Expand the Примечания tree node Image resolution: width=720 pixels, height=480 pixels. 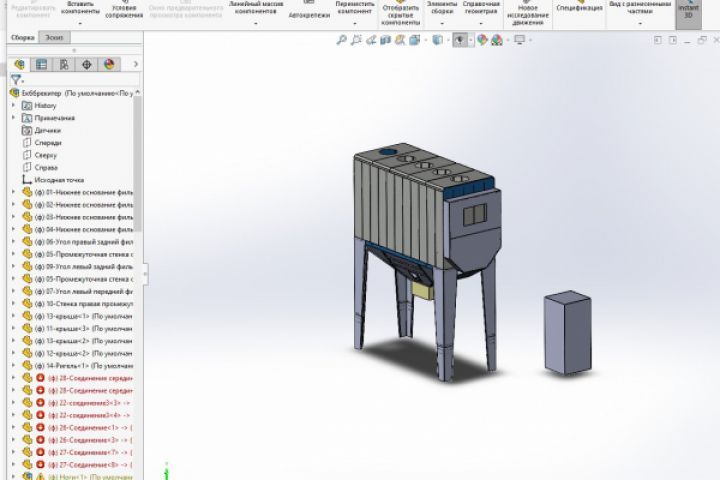14,118
